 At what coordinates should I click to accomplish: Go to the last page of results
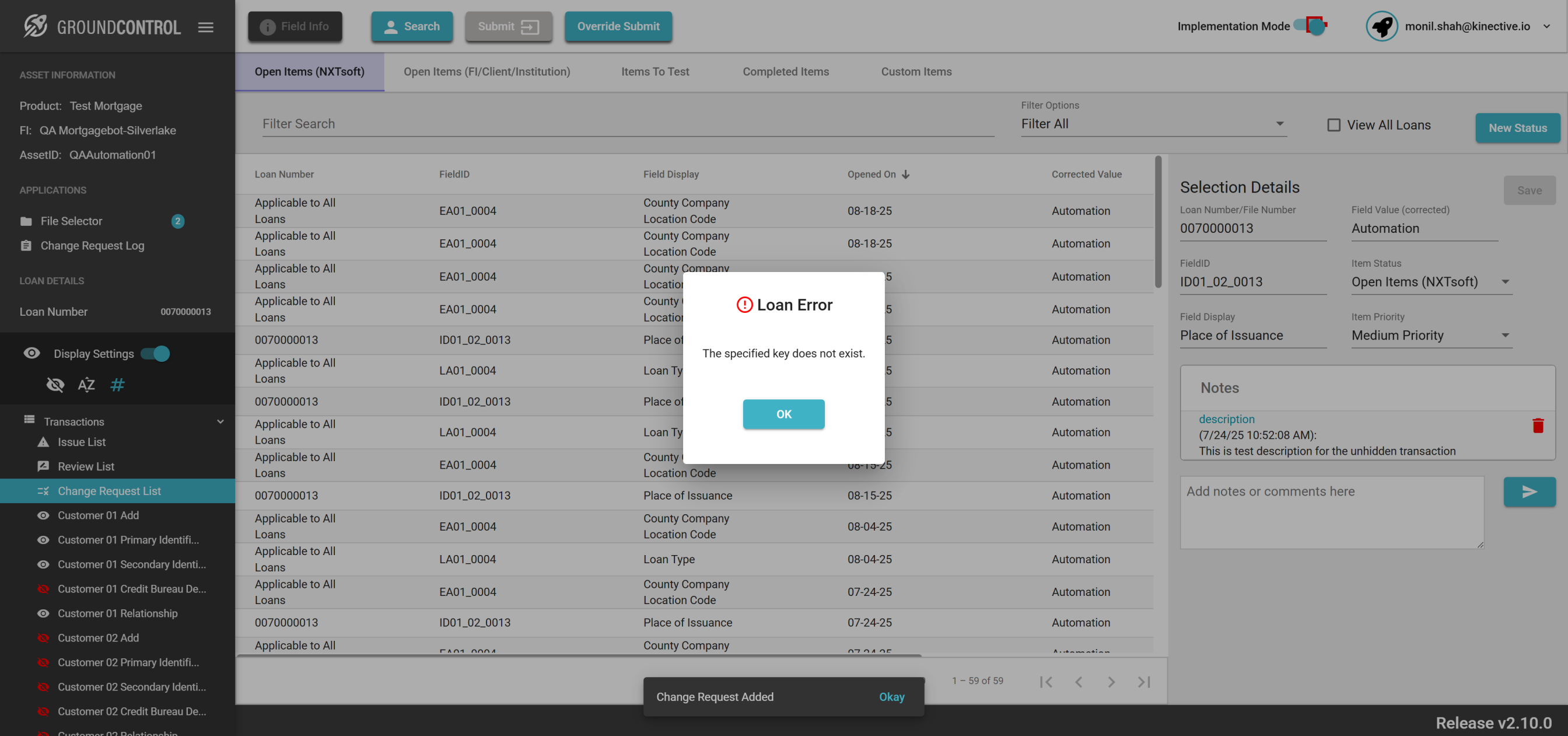point(1144,682)
